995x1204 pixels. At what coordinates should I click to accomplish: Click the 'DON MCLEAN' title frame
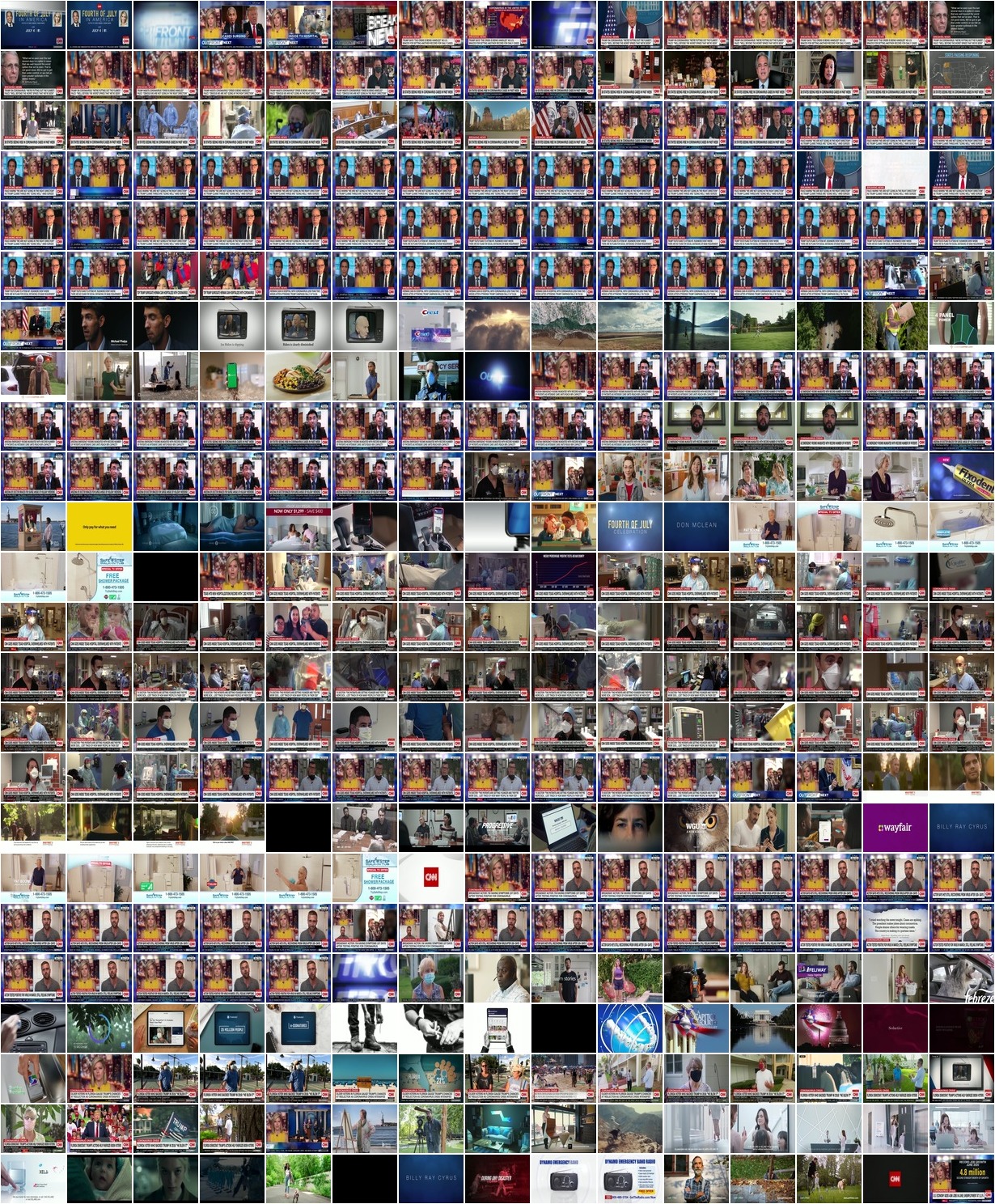coord(696,526)
